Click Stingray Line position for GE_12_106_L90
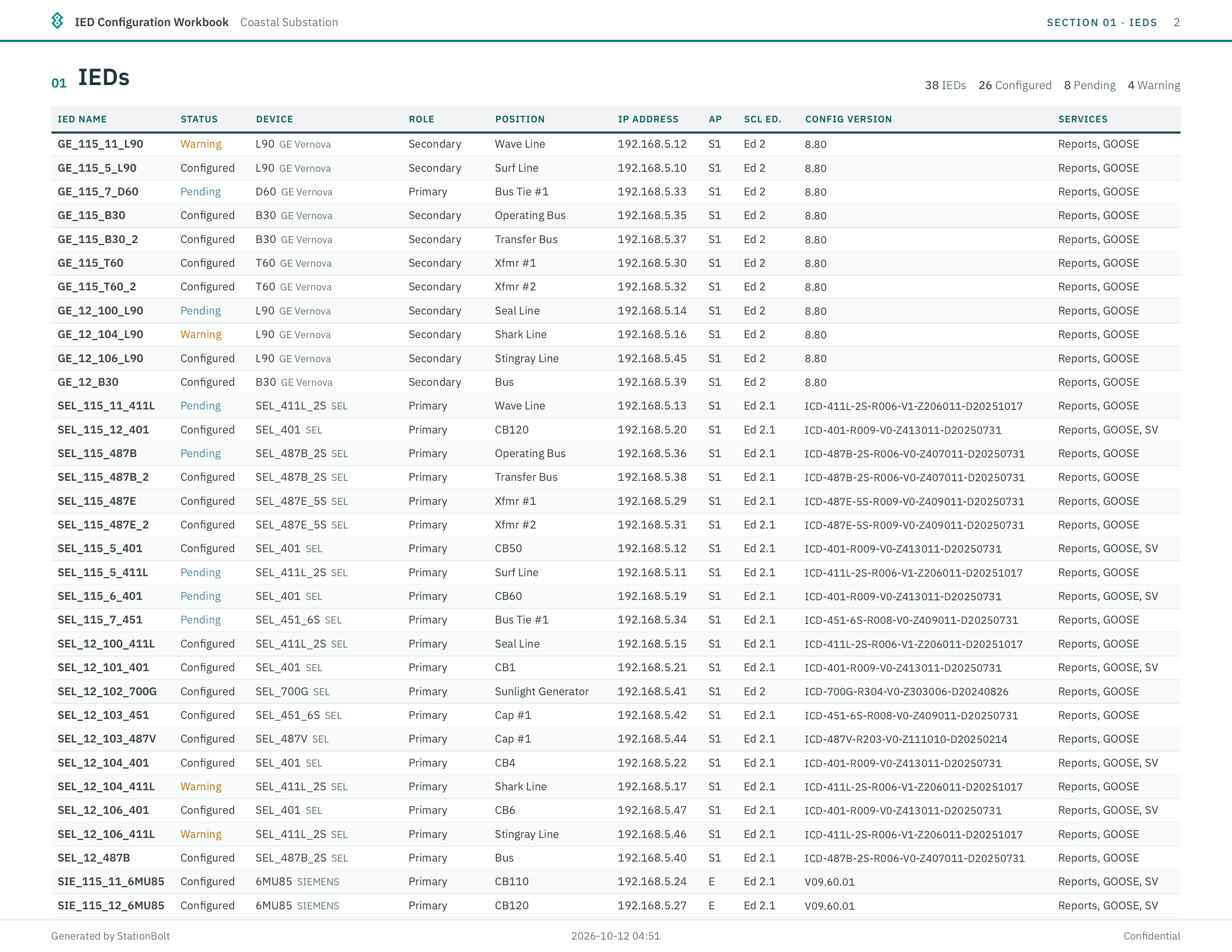 pos(527,358)
